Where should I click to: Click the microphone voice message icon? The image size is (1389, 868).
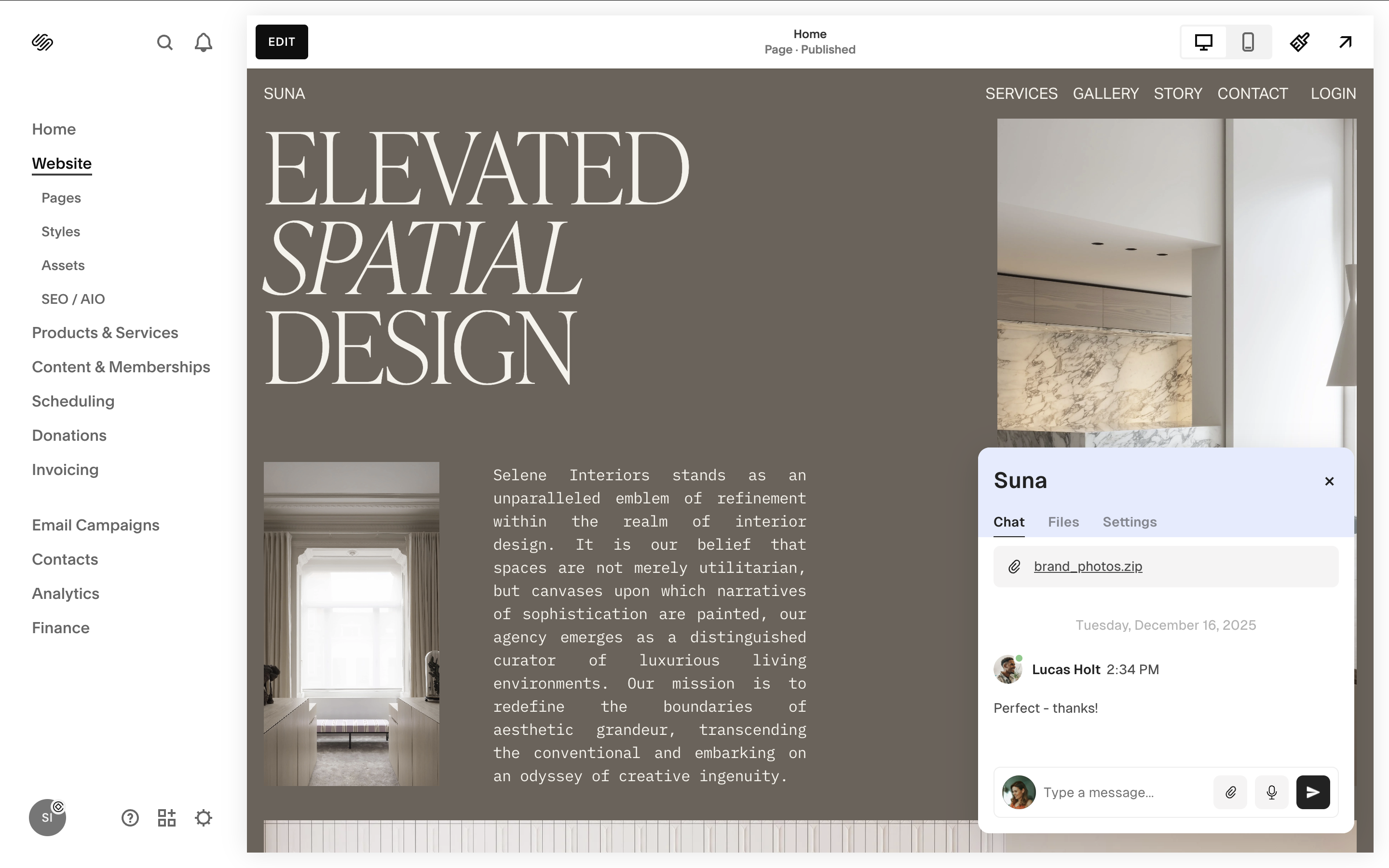tap(1271, 792)
